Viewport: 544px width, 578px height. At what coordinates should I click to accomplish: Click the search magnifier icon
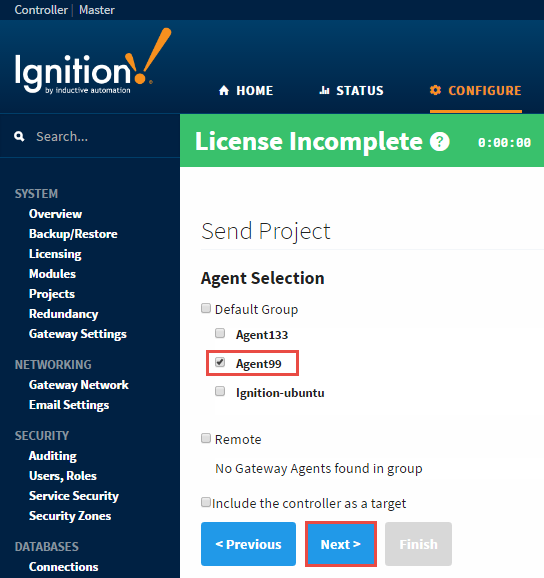[x=19, y=137]
